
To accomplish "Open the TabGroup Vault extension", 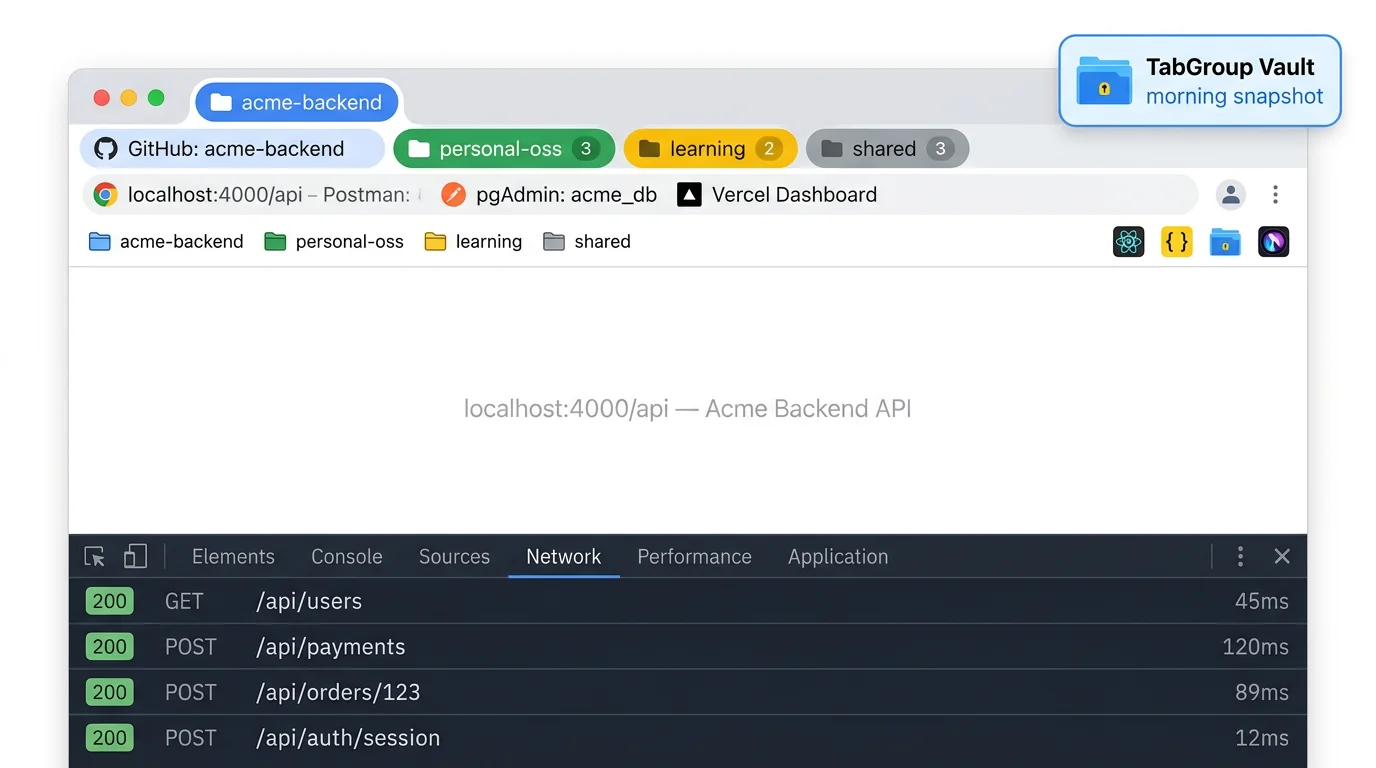I will [x=1225, y=241].
